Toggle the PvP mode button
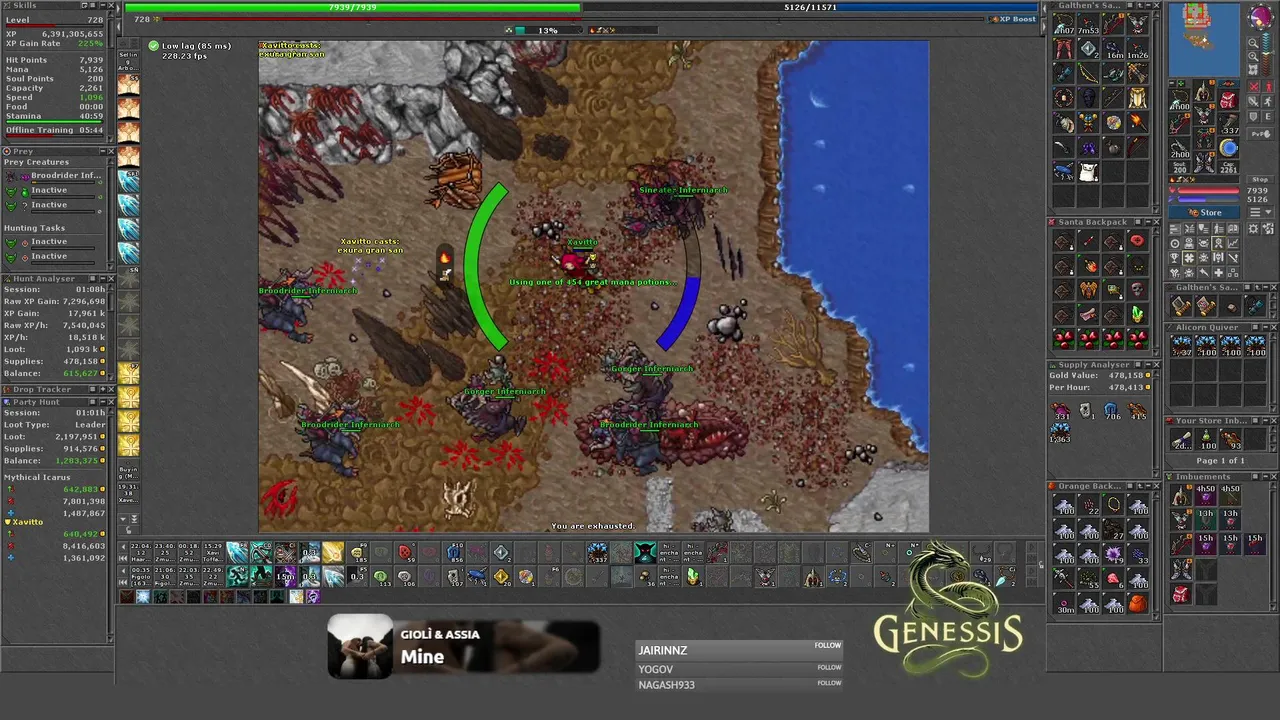 point(1261,134)
